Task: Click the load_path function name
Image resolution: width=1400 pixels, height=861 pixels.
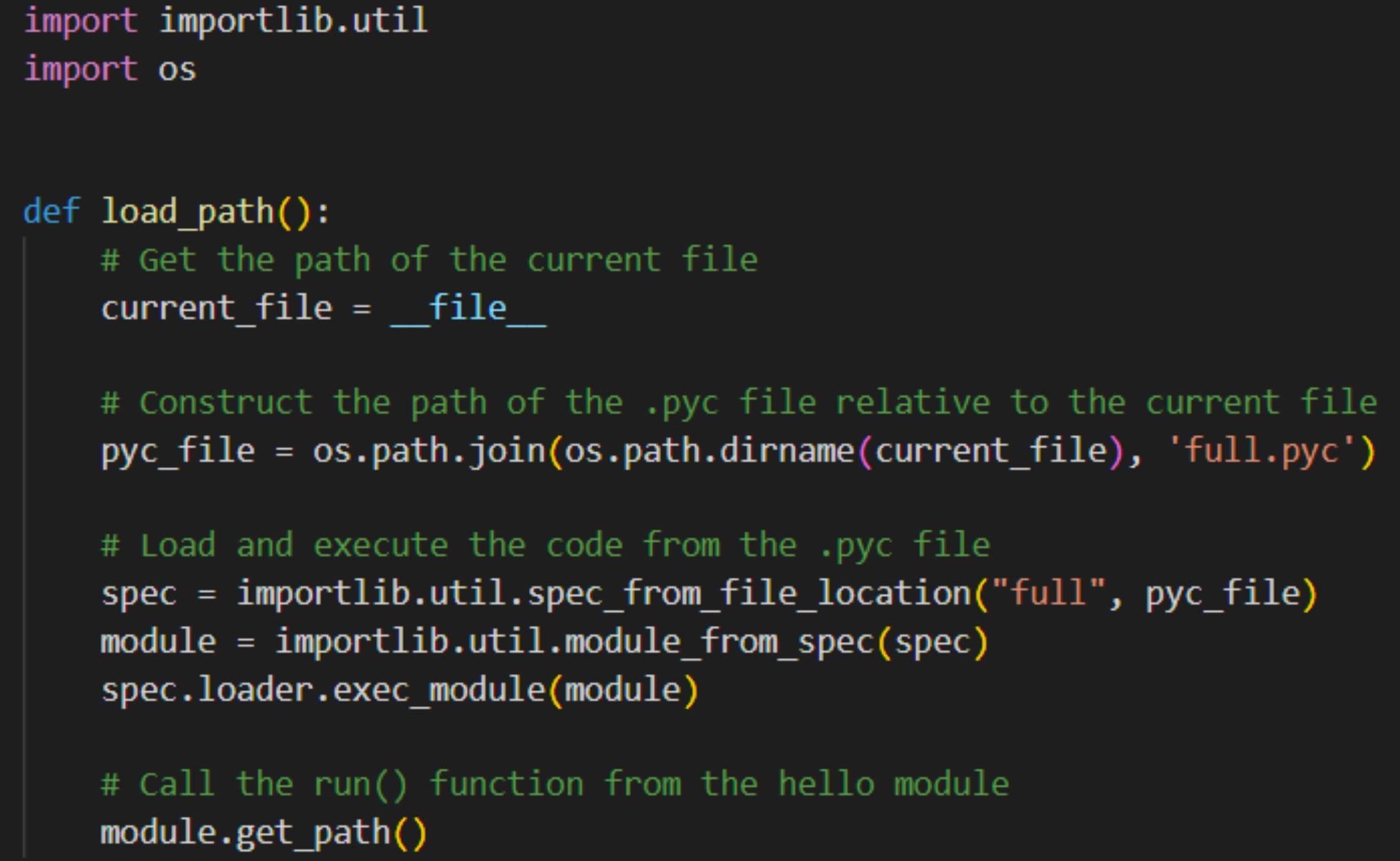Action: coord(188,211)
